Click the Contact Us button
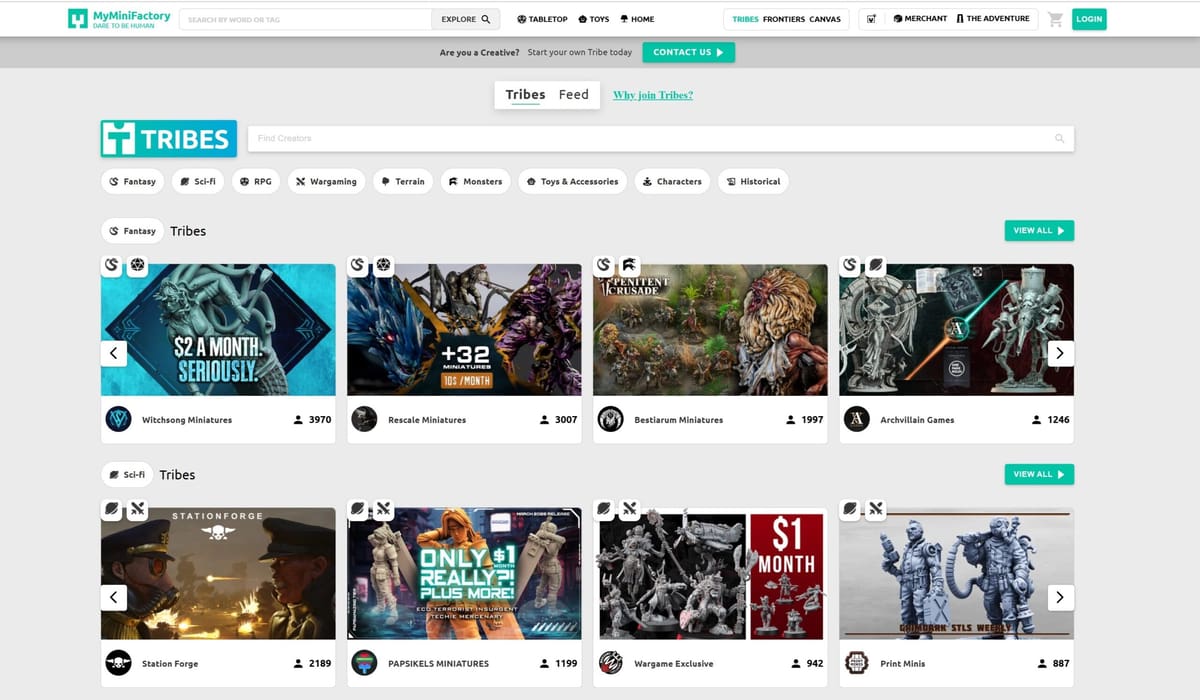 [688, 52]
